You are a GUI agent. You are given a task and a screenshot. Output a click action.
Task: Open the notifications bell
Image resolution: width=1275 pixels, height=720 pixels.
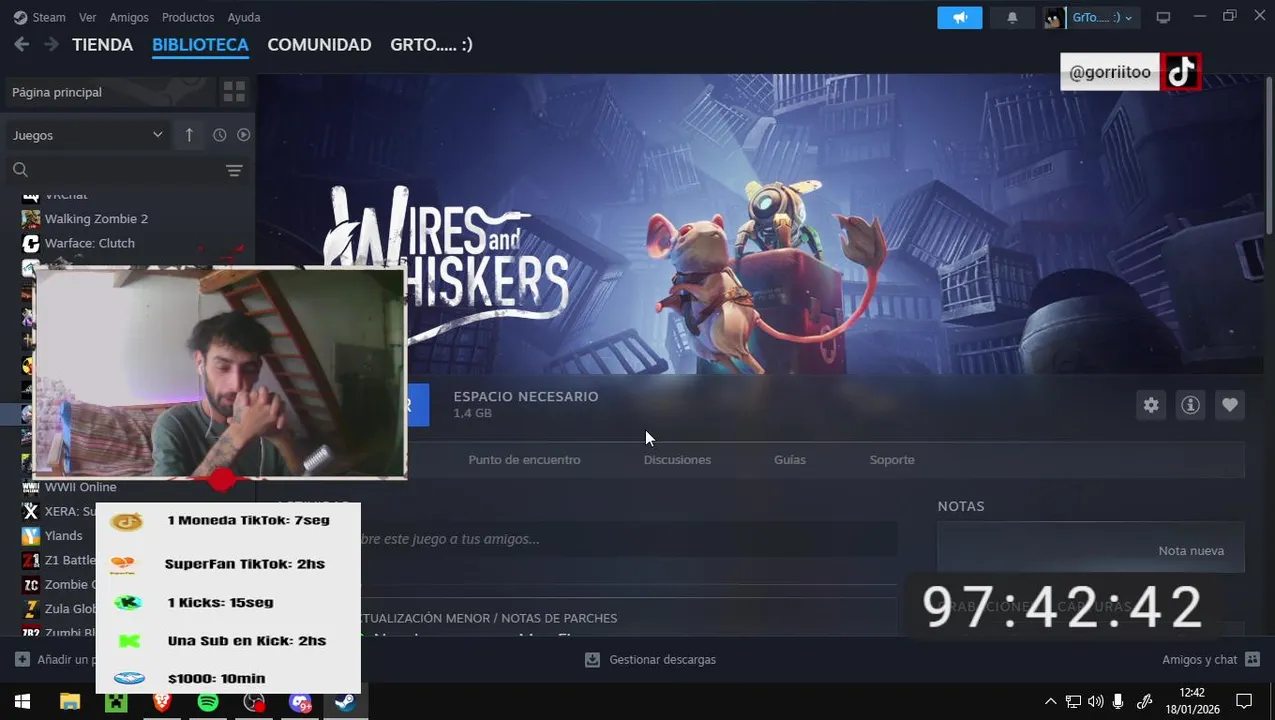pyautogui.click(x=1012, y=18)
